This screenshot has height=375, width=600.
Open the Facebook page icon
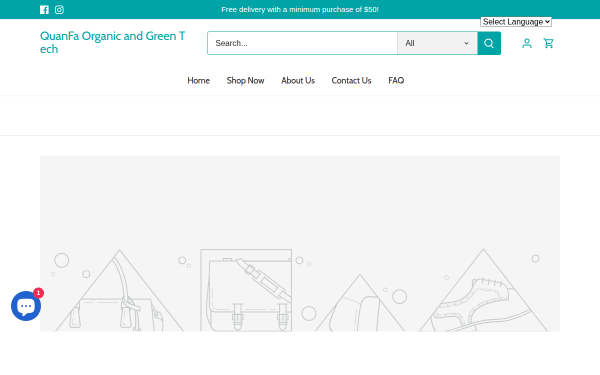tap(44, 10)
